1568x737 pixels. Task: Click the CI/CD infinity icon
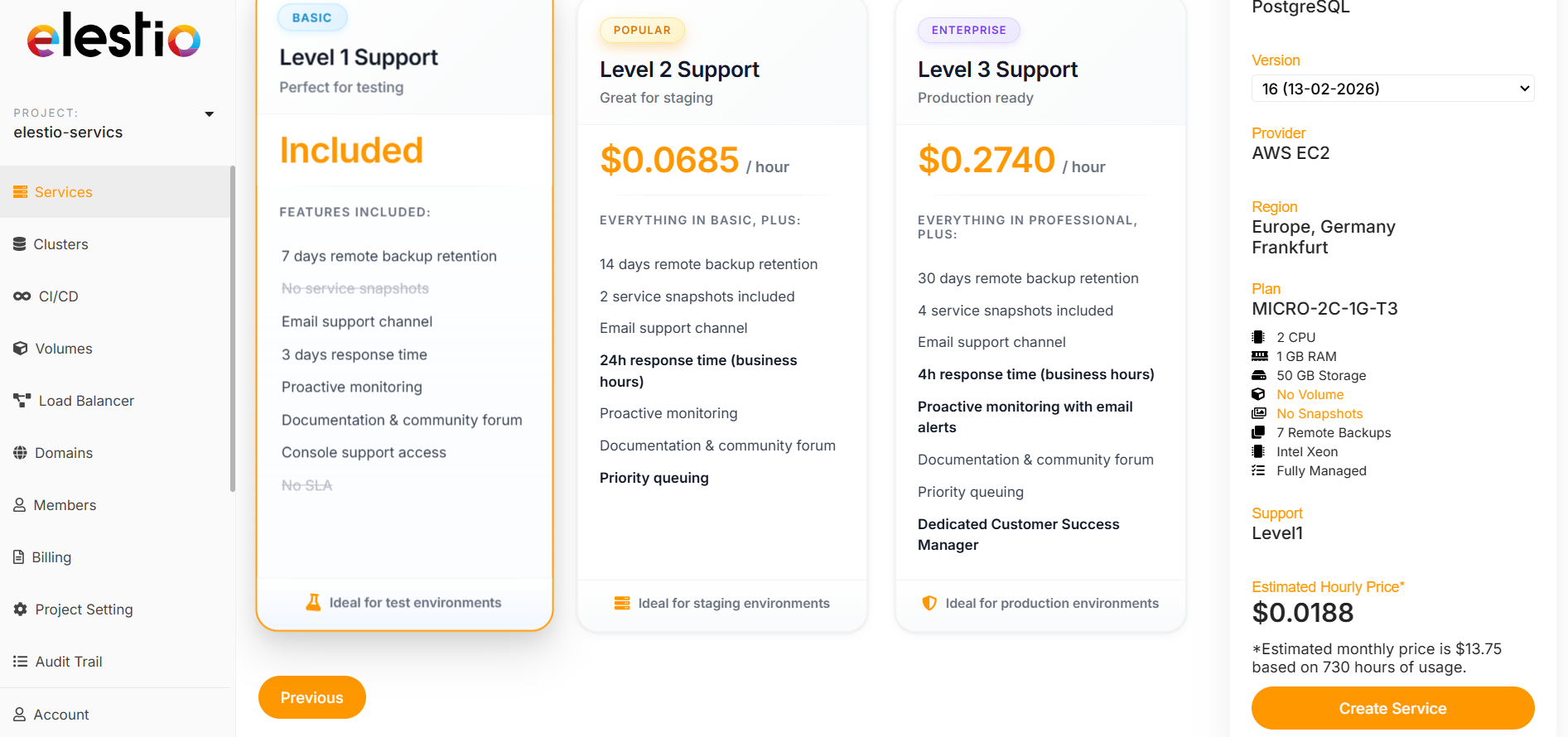22,296
